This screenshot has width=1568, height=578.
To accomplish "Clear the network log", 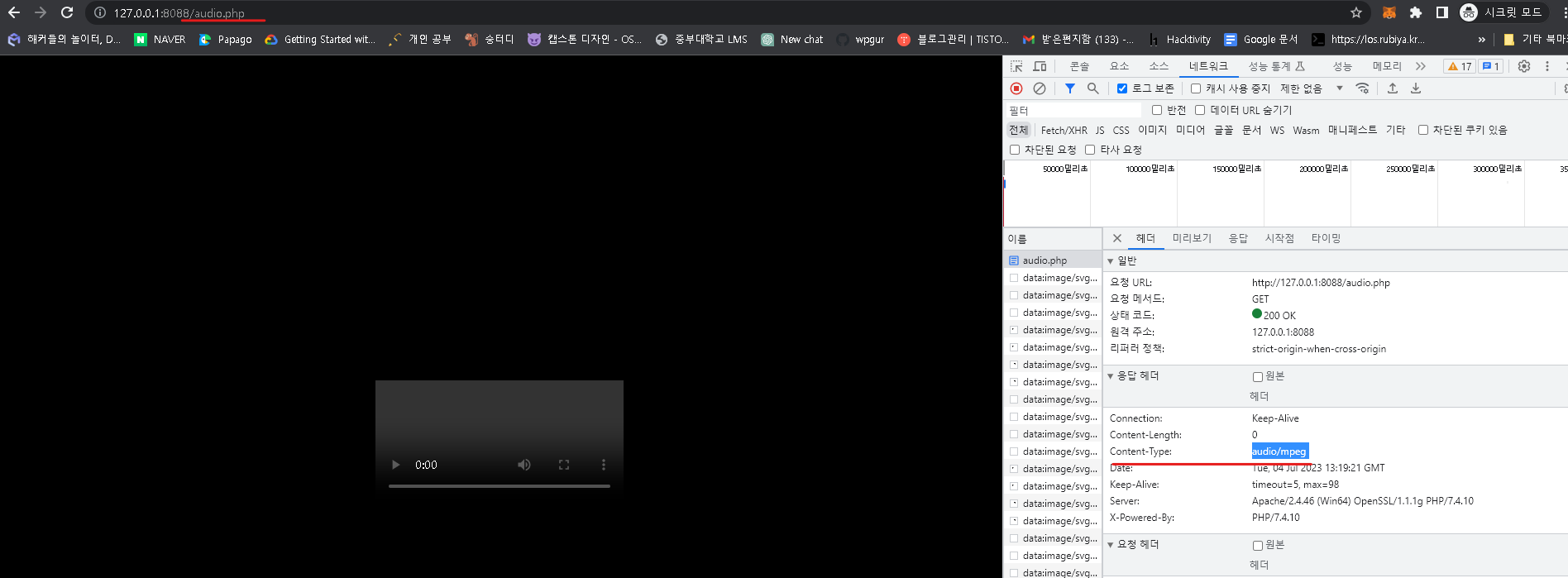I will 1040,88.
